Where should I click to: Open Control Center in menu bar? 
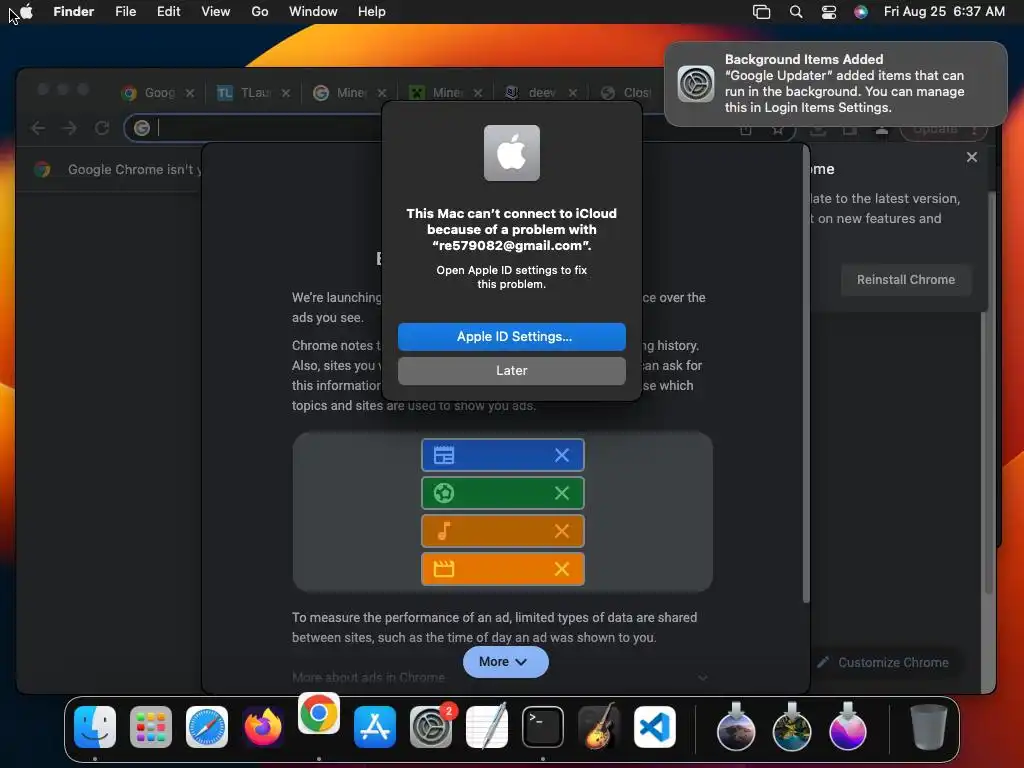tap(829, 12)
